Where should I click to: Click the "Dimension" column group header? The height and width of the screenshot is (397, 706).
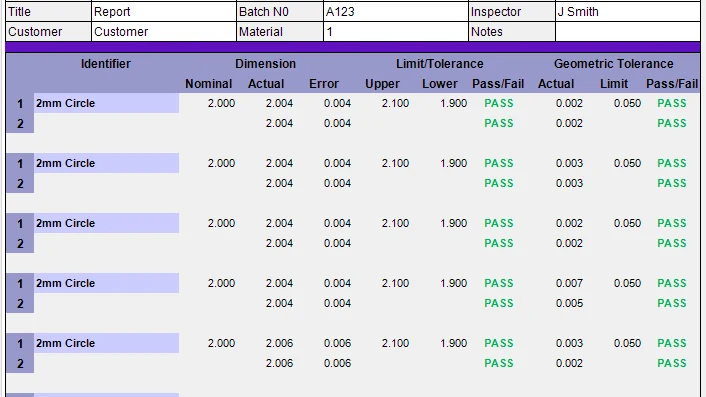[266, 64]
